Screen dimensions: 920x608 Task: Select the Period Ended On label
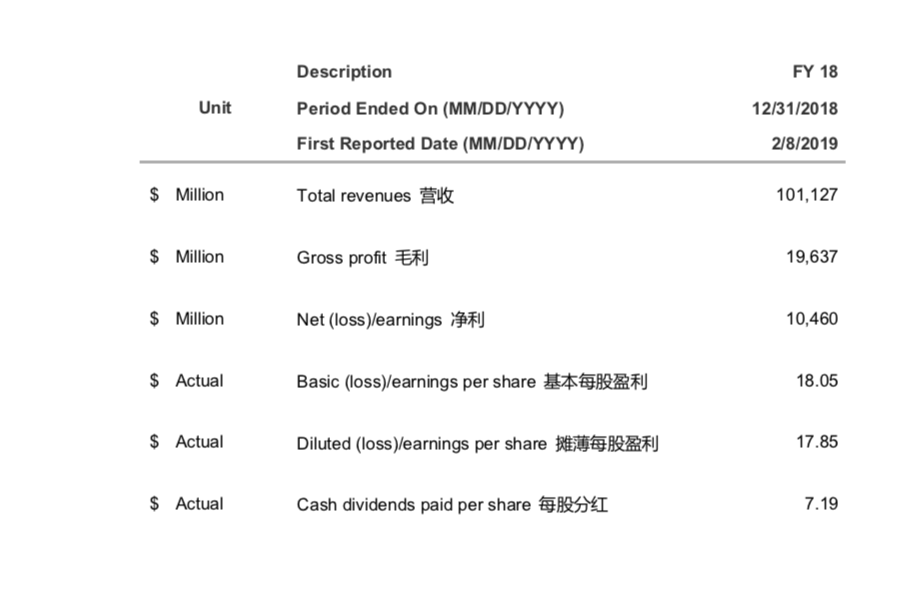(430, 108)
